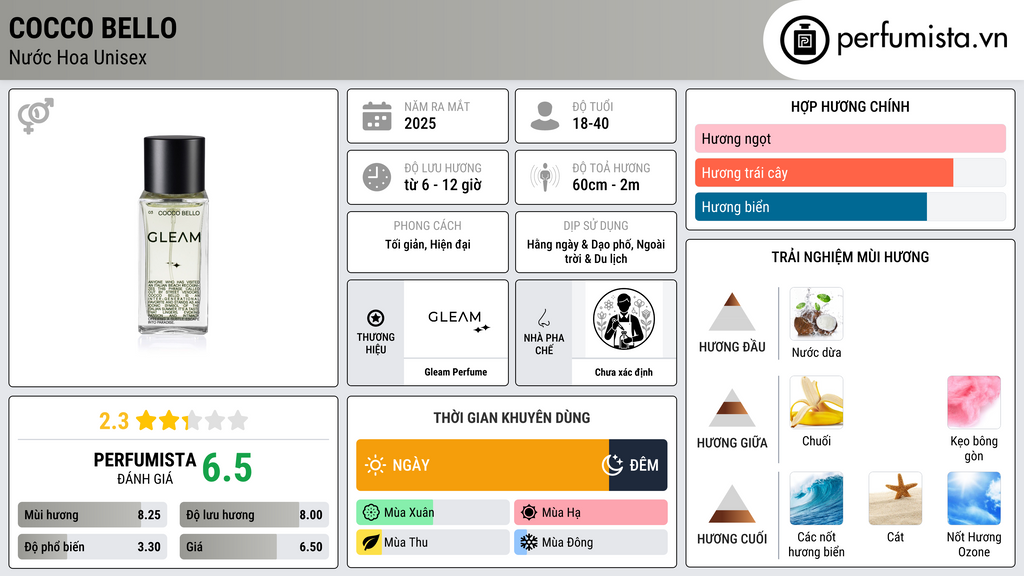Click the Độ phổ biến 3.30 score bar
1024x576 pixels.
tap(93, 547)
